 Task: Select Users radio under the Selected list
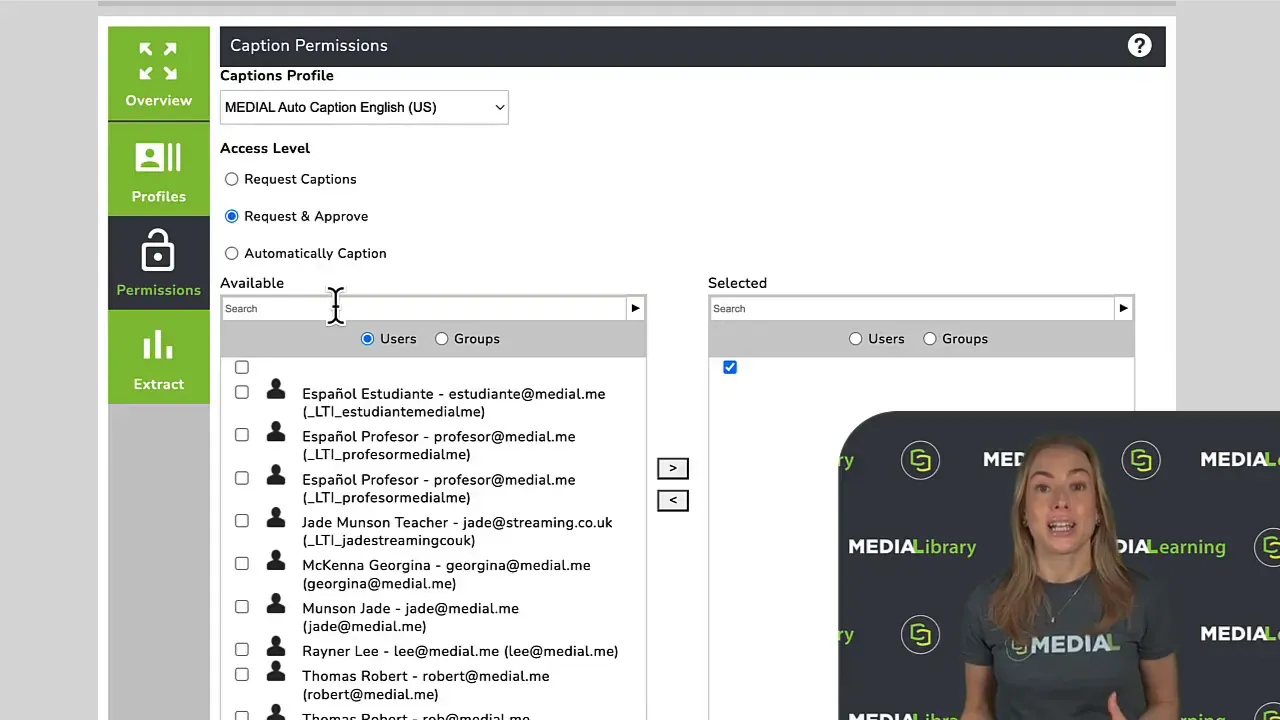coord(856,339)
